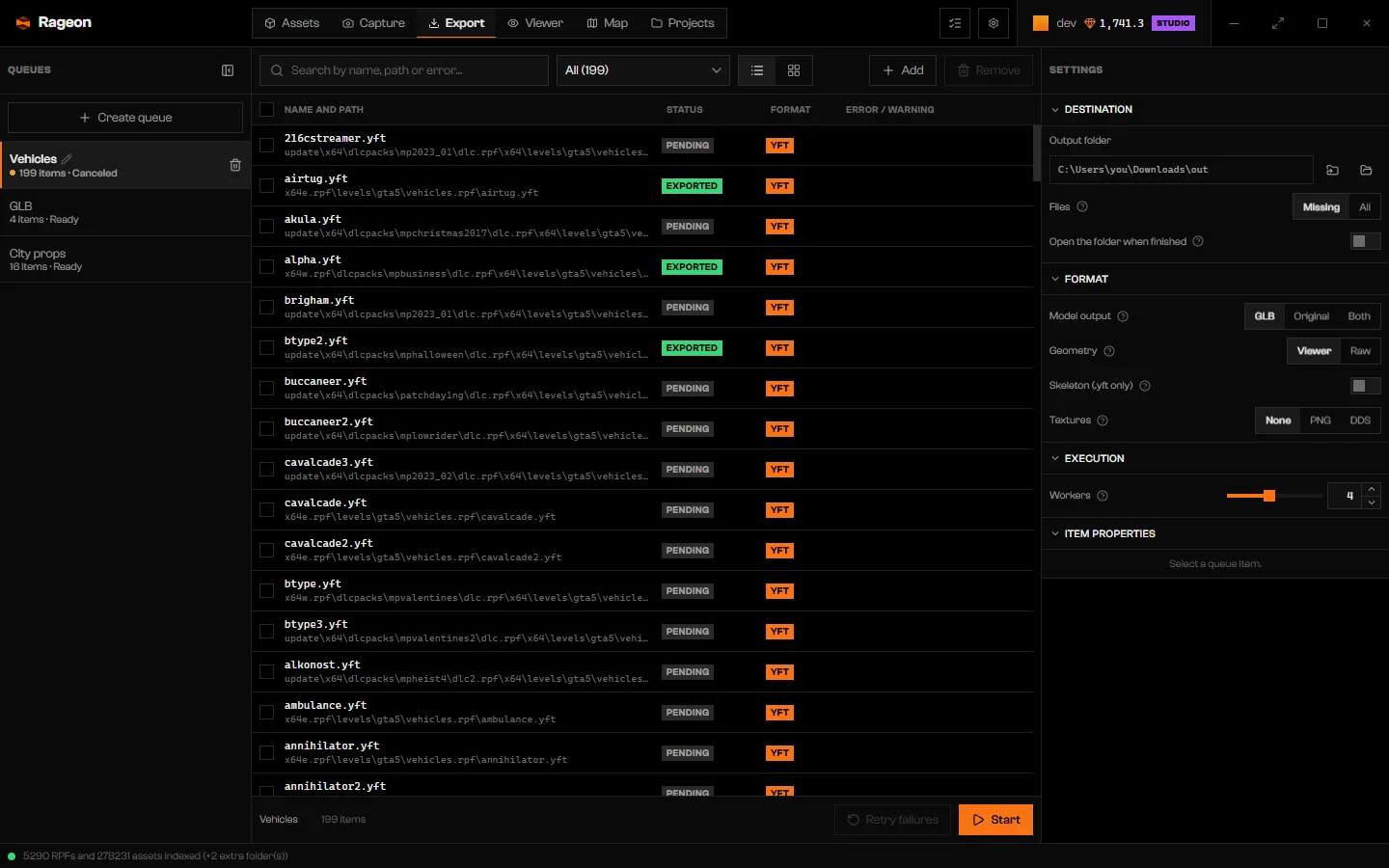Toggle Skeleton (yft only) switch

pos(1365,386)
